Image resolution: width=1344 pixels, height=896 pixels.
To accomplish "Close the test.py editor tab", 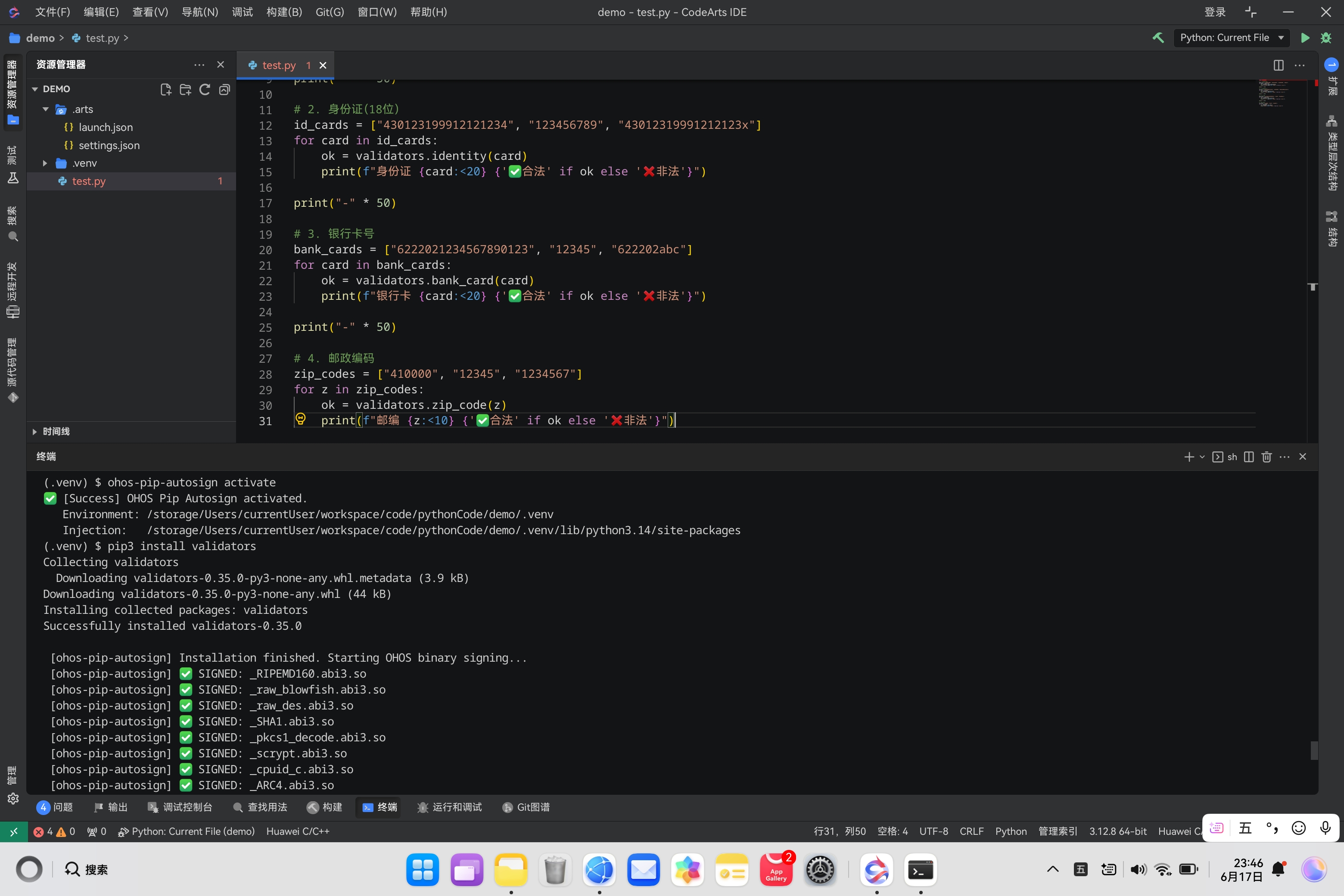I will point(323,65).
